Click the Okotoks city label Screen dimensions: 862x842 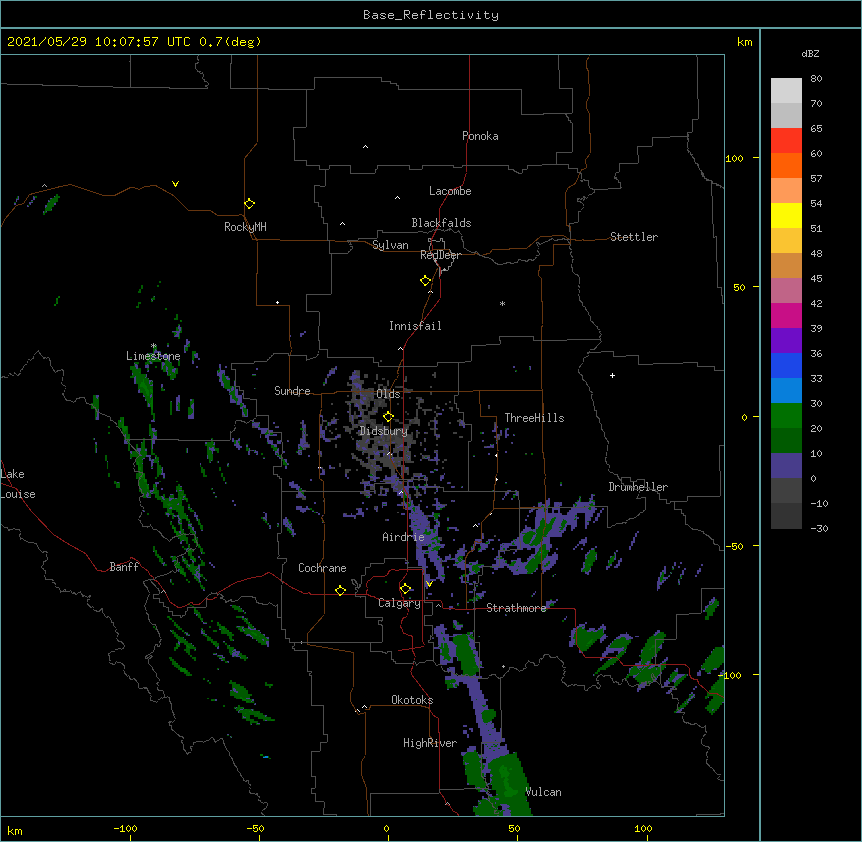tap(412, 700)
